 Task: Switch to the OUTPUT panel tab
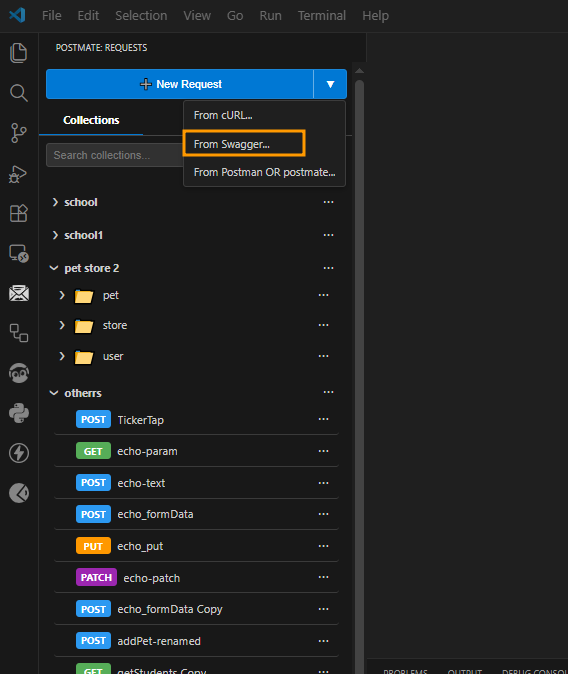pos(464,671)
